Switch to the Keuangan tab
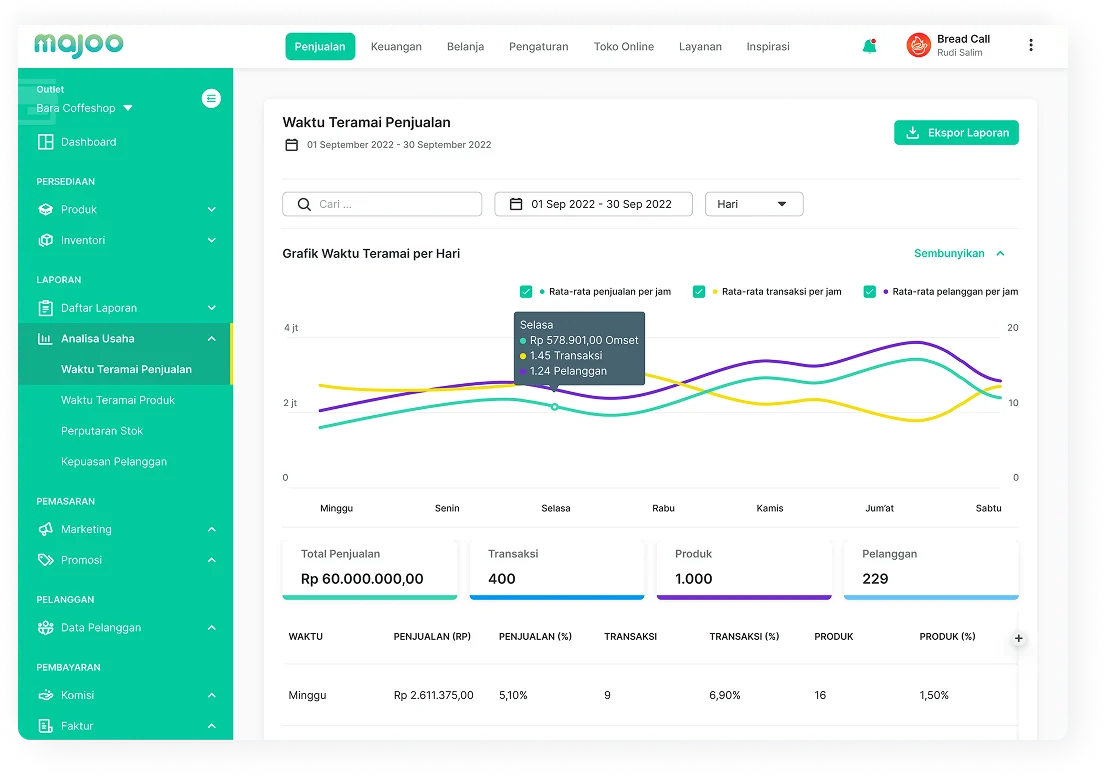Screen dimensions: 1110x782 coord(396,47)
